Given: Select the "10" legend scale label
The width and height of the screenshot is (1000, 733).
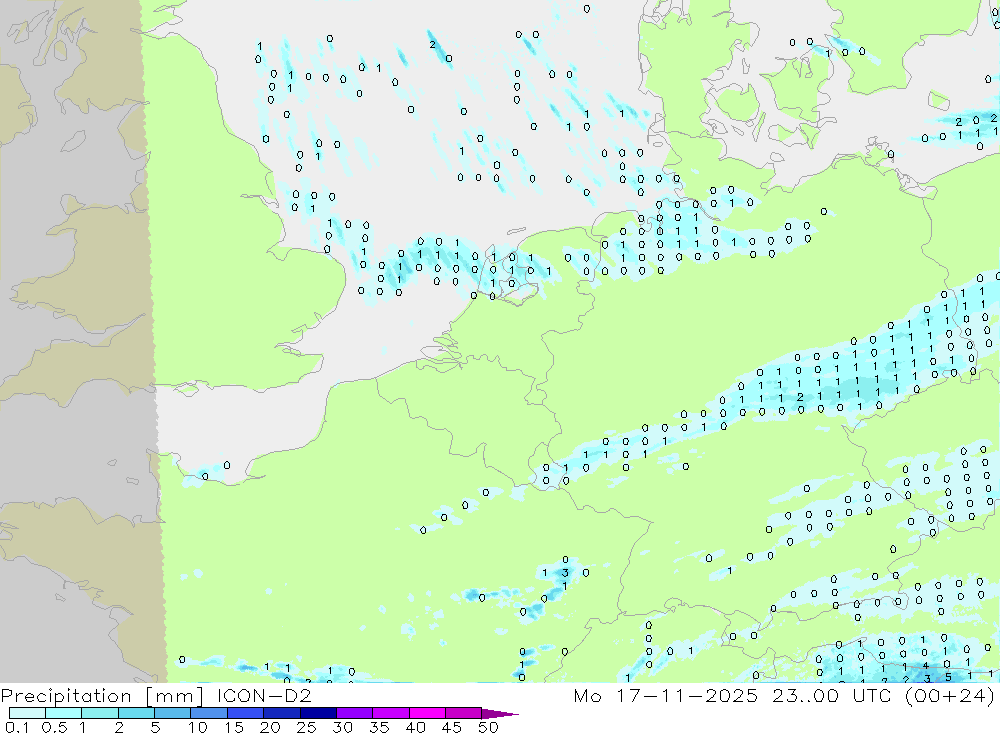Looking at the screenshot, I should [x=198, y=727].
